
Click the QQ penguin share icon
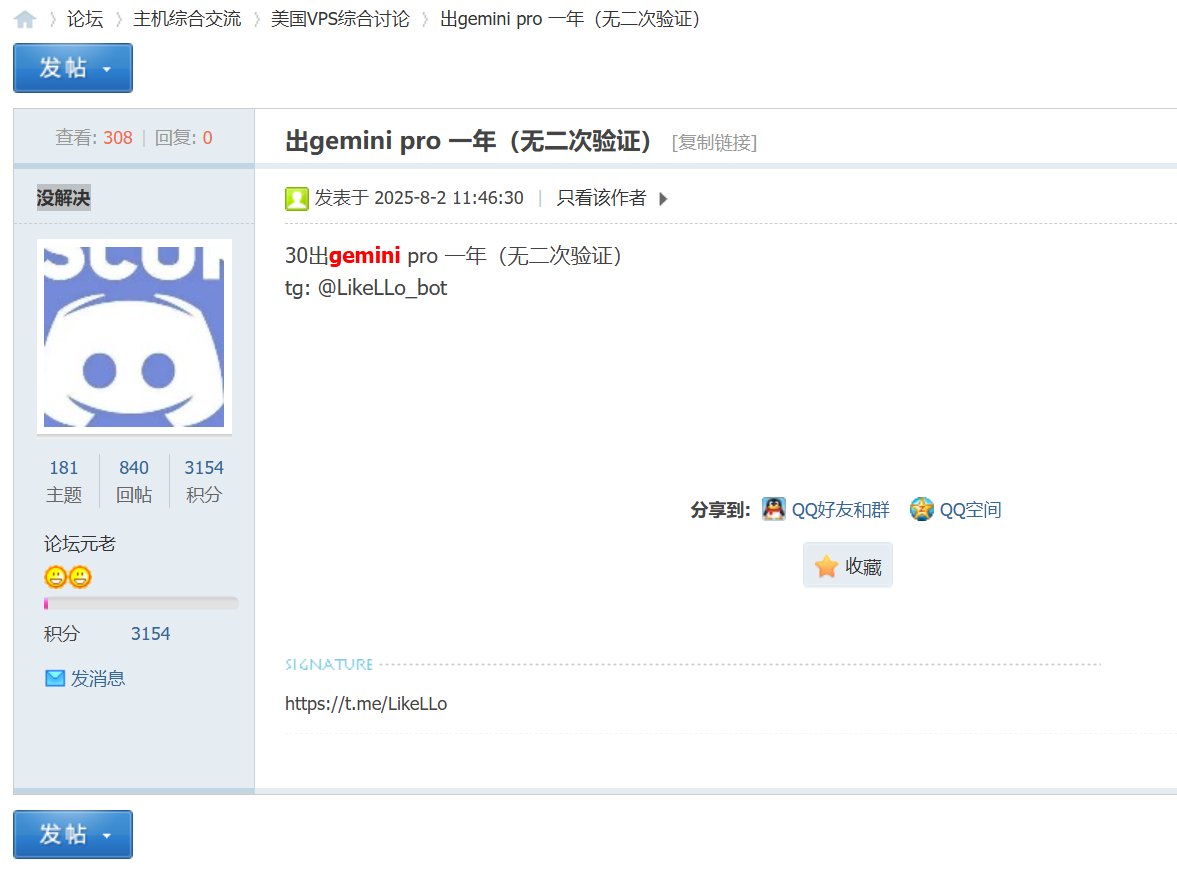[x=774, y=509]
